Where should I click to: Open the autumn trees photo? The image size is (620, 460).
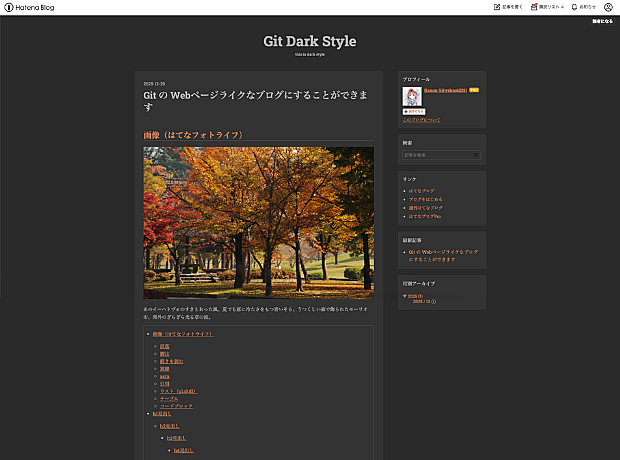tap(258, 223)
